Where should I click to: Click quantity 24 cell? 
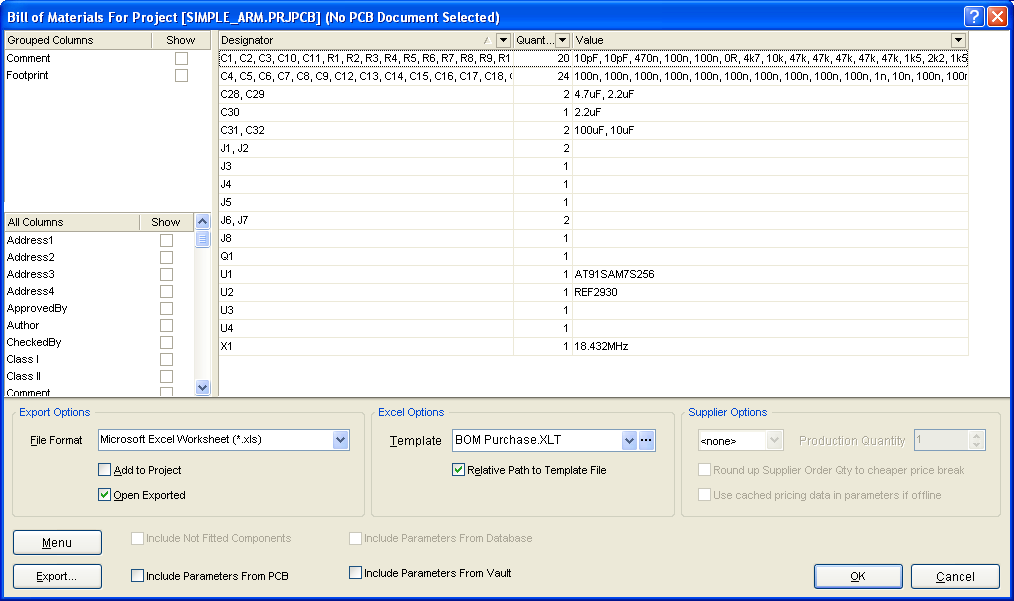543,76
